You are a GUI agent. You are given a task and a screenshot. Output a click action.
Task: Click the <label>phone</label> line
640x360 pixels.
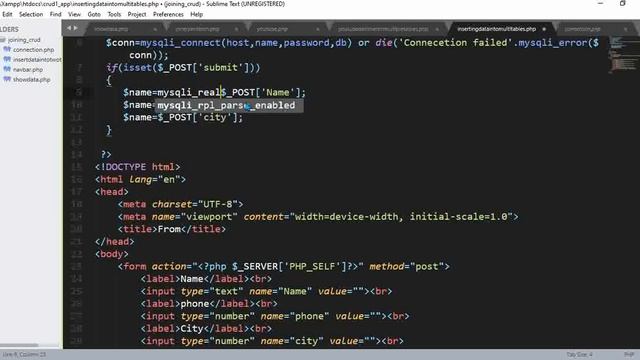point(209,304)
